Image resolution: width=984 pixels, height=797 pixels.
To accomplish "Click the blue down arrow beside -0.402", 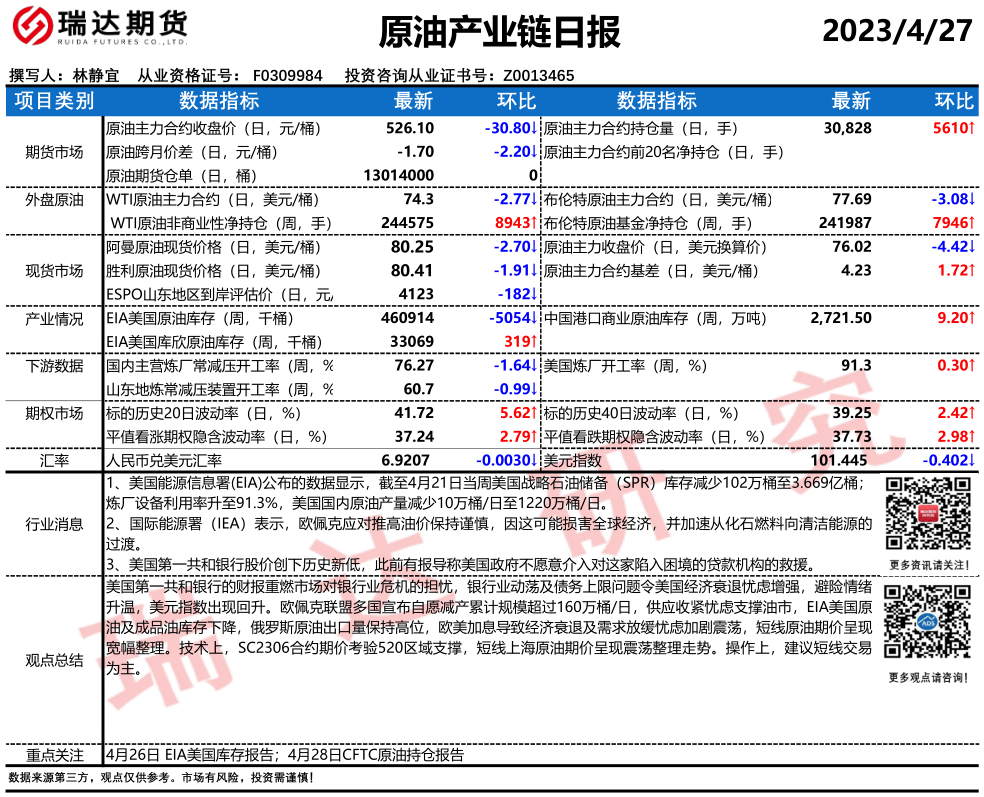I will coord(970,460).
